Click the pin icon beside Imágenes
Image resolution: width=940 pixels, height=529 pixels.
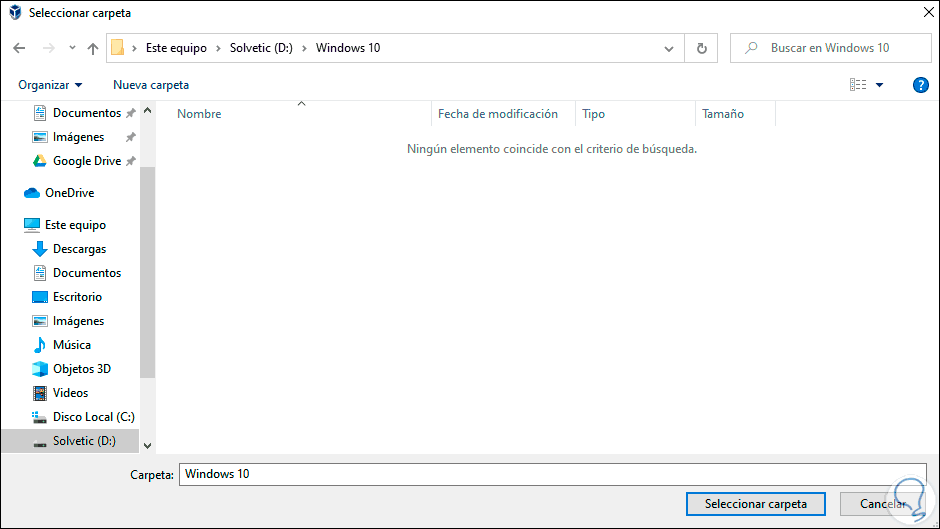point(131,137)
